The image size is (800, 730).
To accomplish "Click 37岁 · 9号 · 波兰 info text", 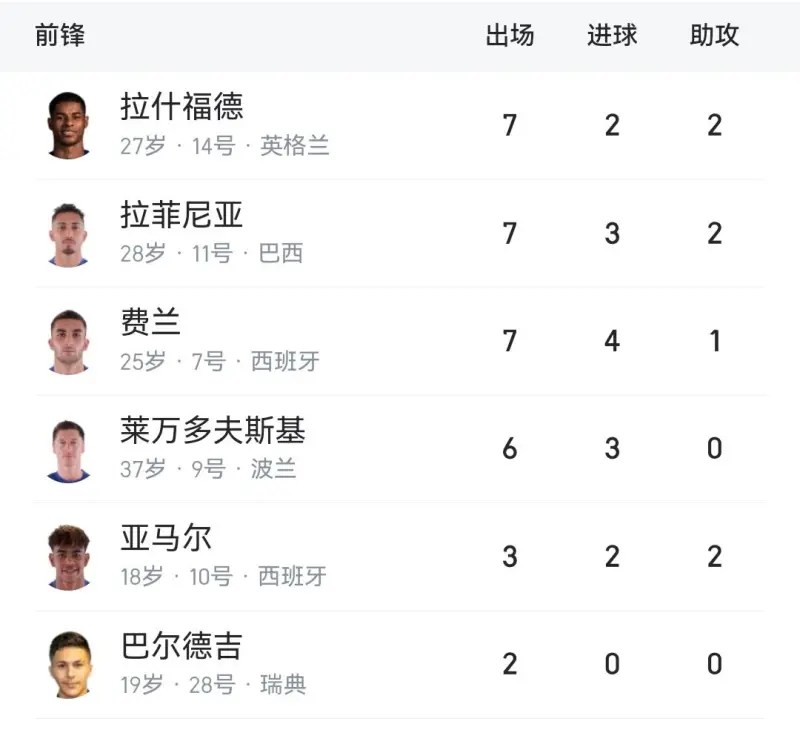I will pos(208,469).
